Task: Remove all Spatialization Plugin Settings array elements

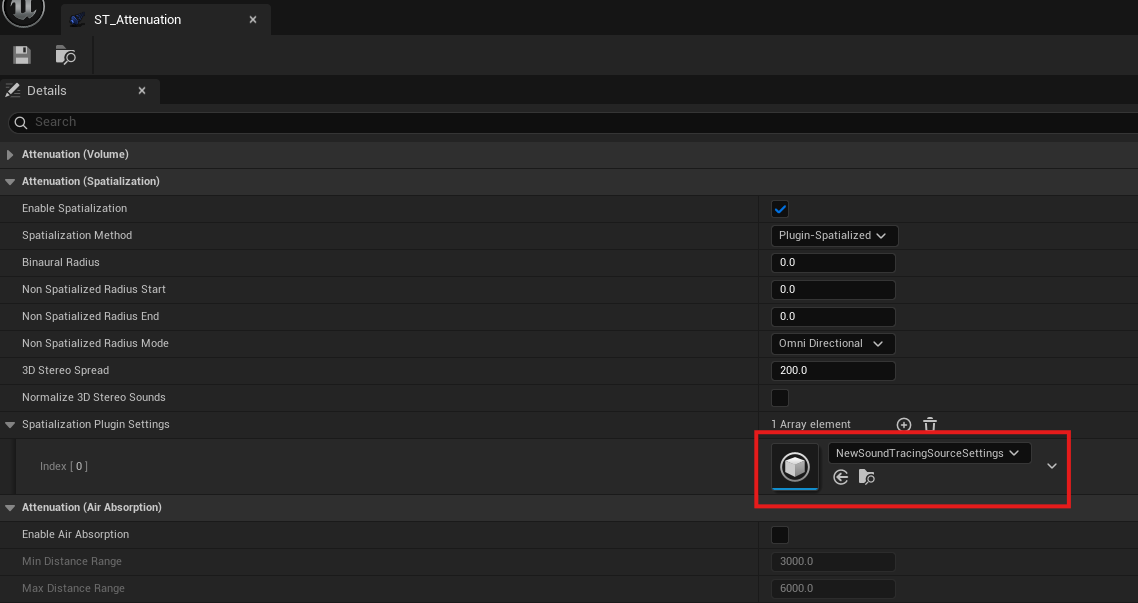Action: point(930,424)
